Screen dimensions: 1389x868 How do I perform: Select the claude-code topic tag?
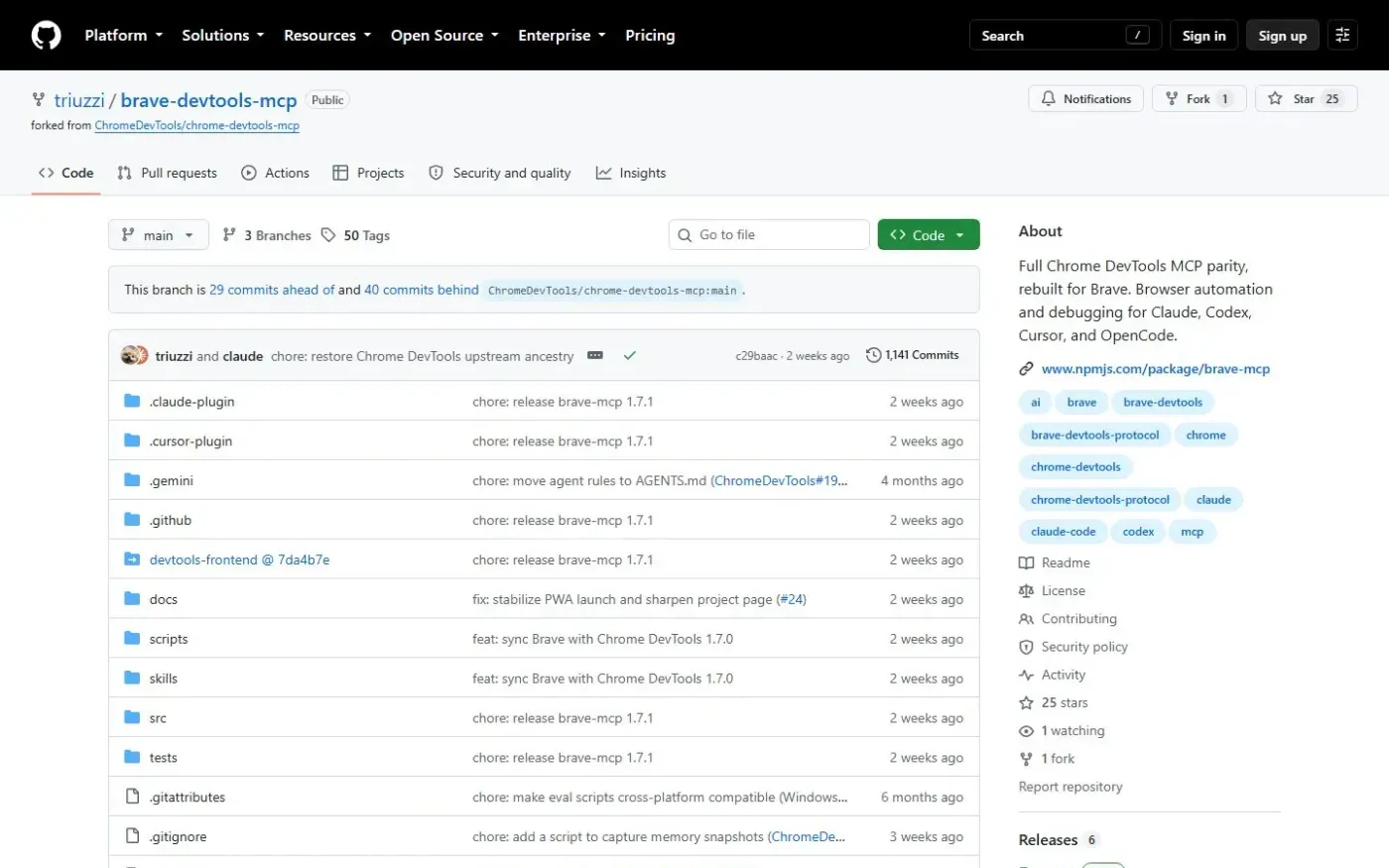click(1064, 532)
